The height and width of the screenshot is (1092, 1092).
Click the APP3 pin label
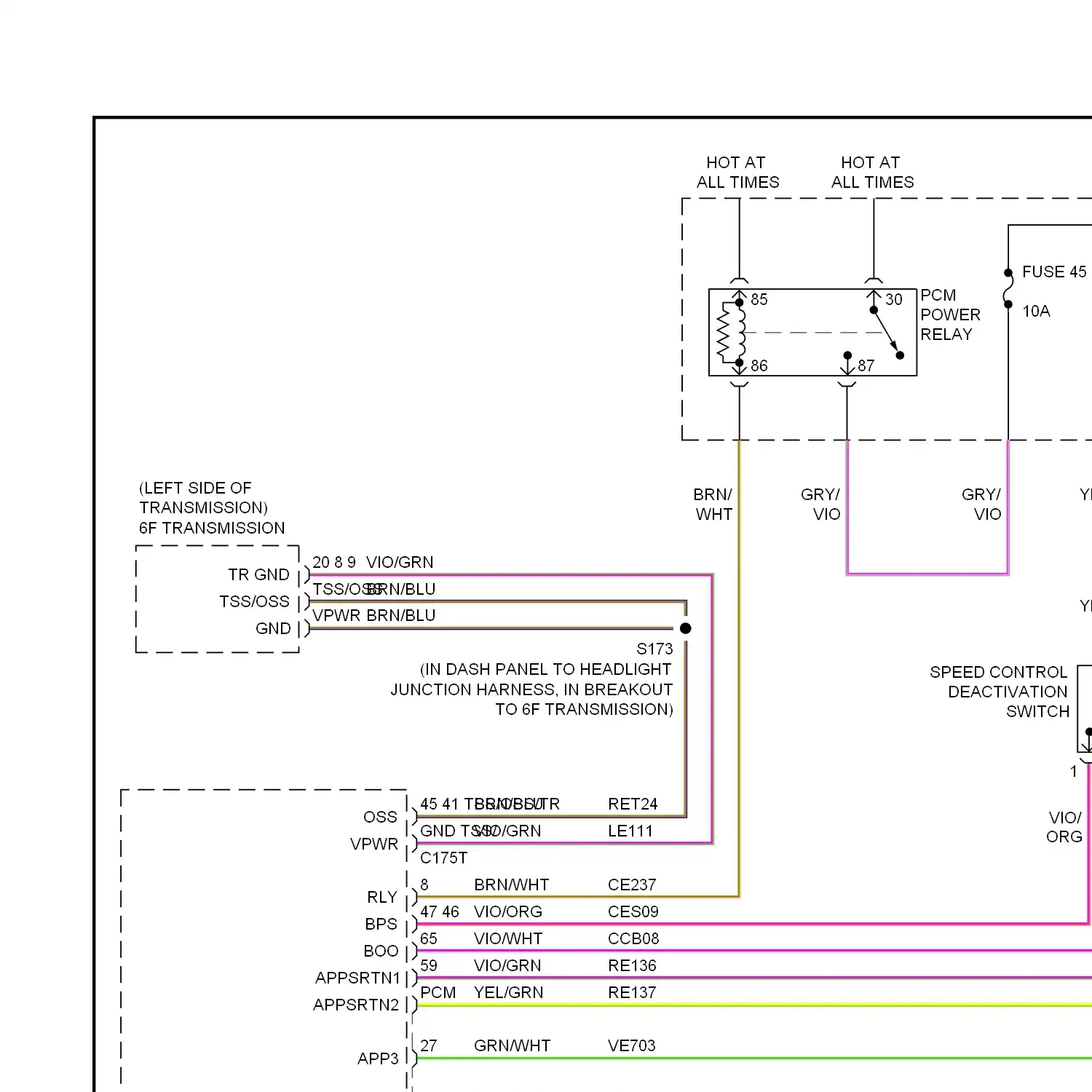[378, 1059]
